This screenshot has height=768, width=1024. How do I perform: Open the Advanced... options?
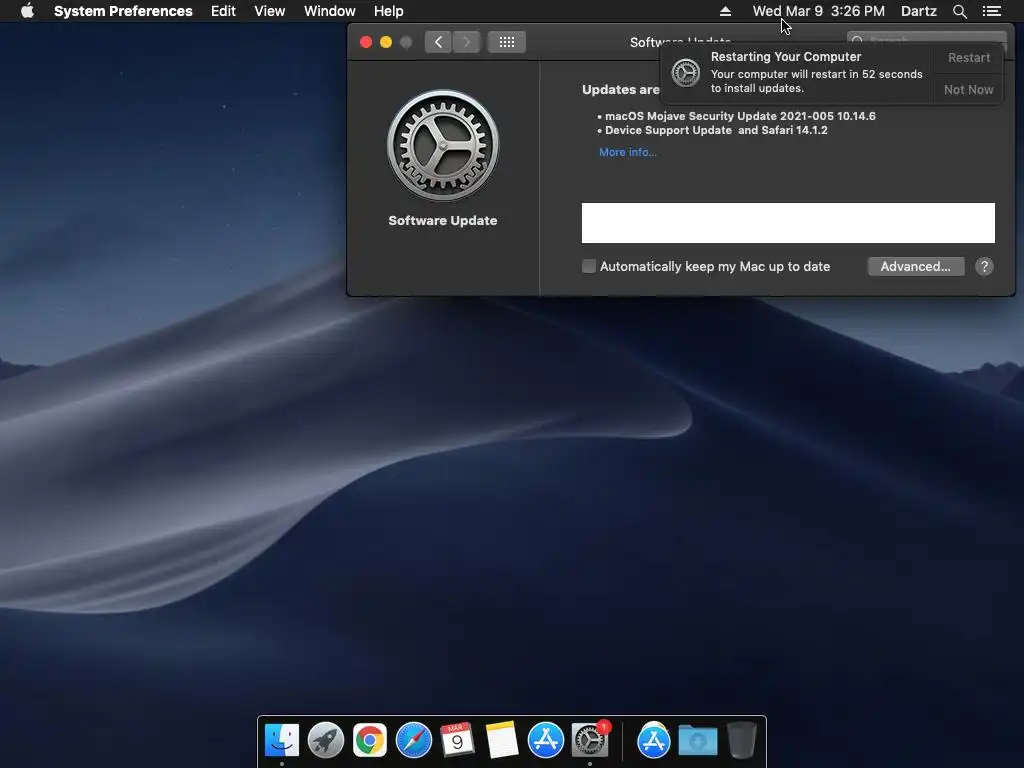coord(916,266)
